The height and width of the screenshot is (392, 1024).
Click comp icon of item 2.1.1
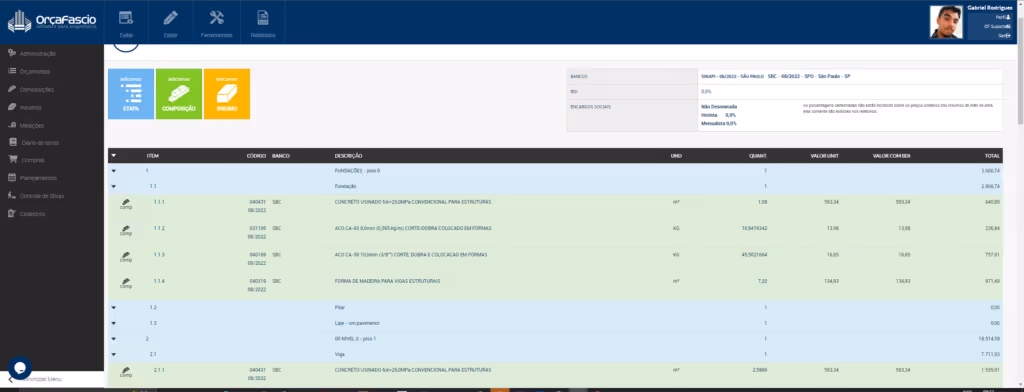(x=125, y=372)
